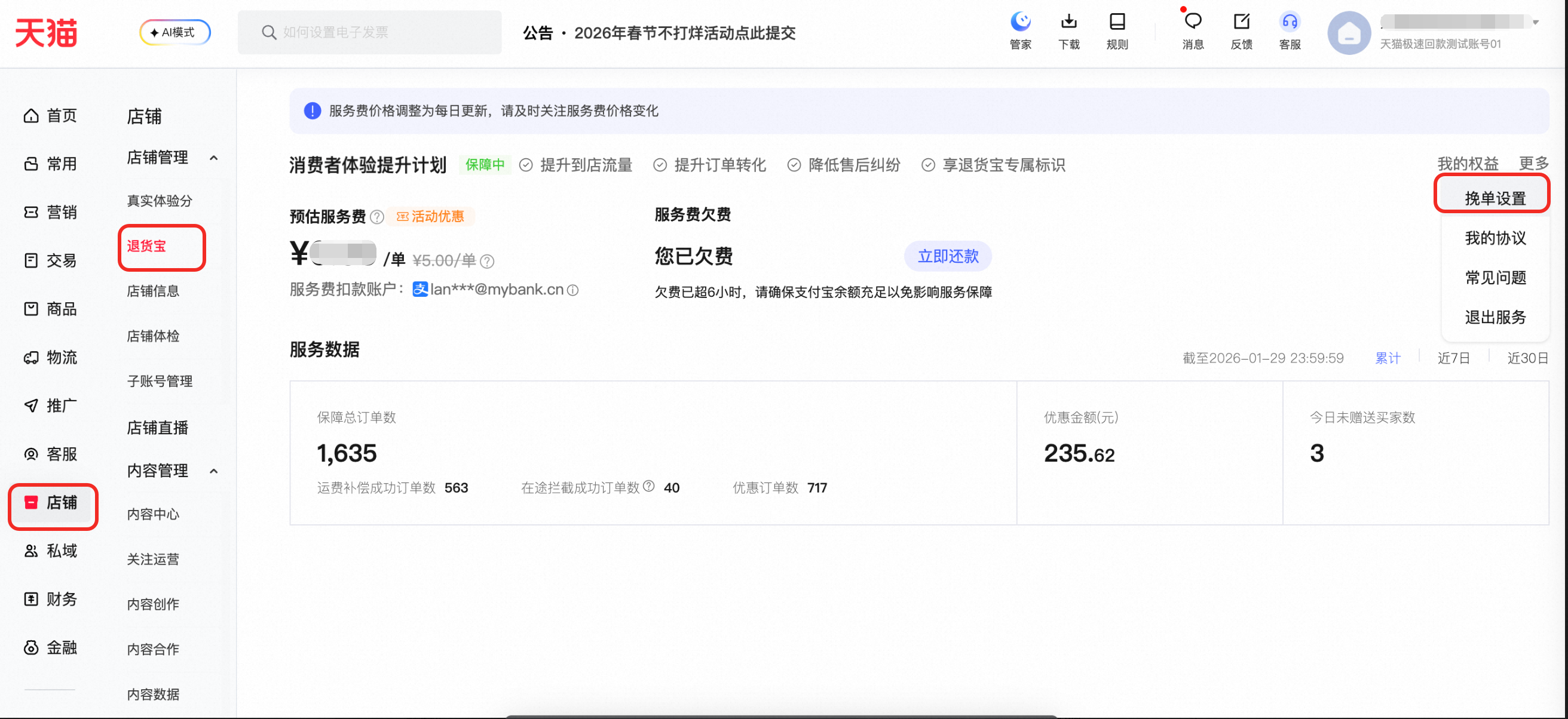
Task: Click 预估服务费 help question icon
Action: (377, 217)
